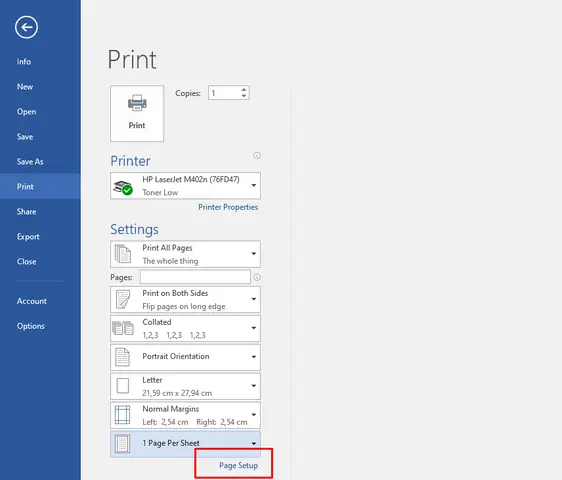This screenshot has width=562, height=480.
Task: Open the HP LaserJet M402n printer dropdown
Action: pos(185,186)
